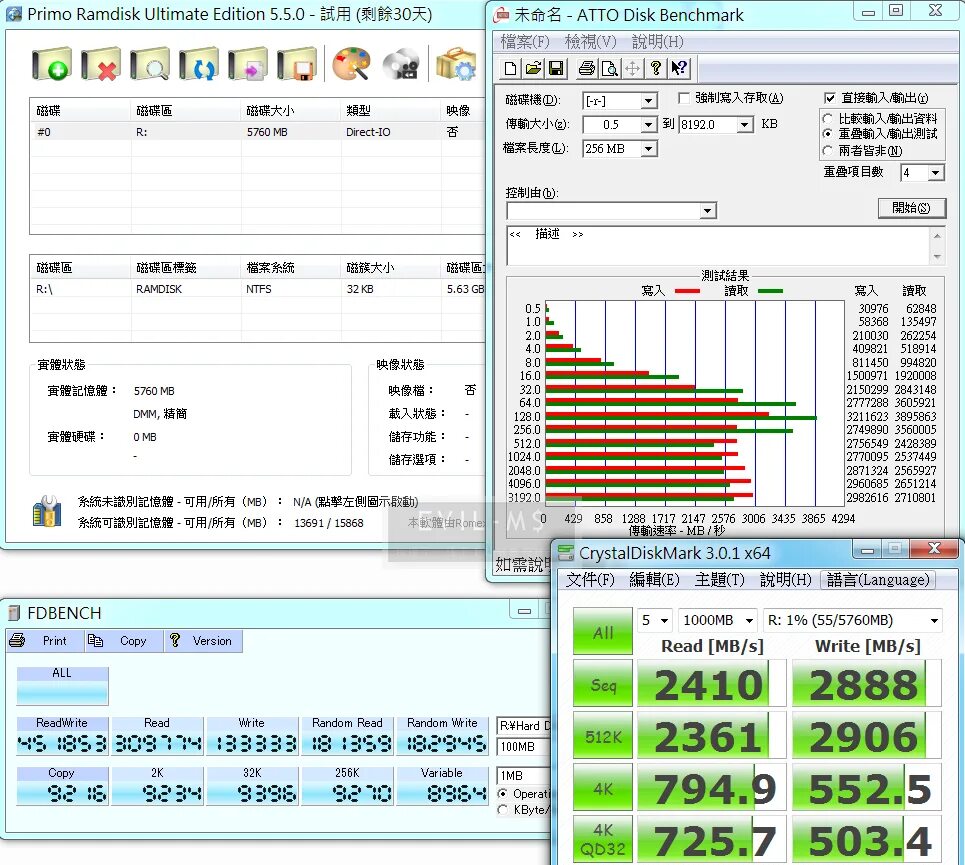Screen dimensions: 965x865
Task: Open the 檔案長度 256 MB dropdown
Action: pos(648,149)
